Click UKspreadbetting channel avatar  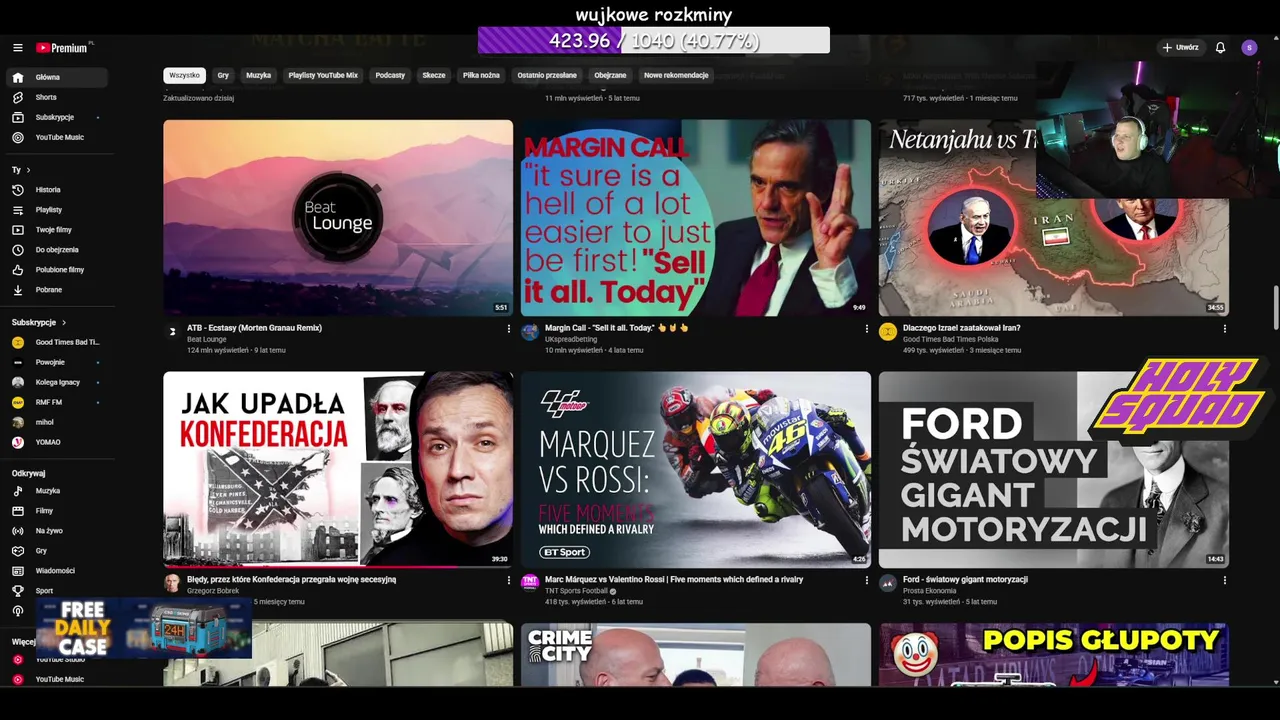click(x=530, y=332)
